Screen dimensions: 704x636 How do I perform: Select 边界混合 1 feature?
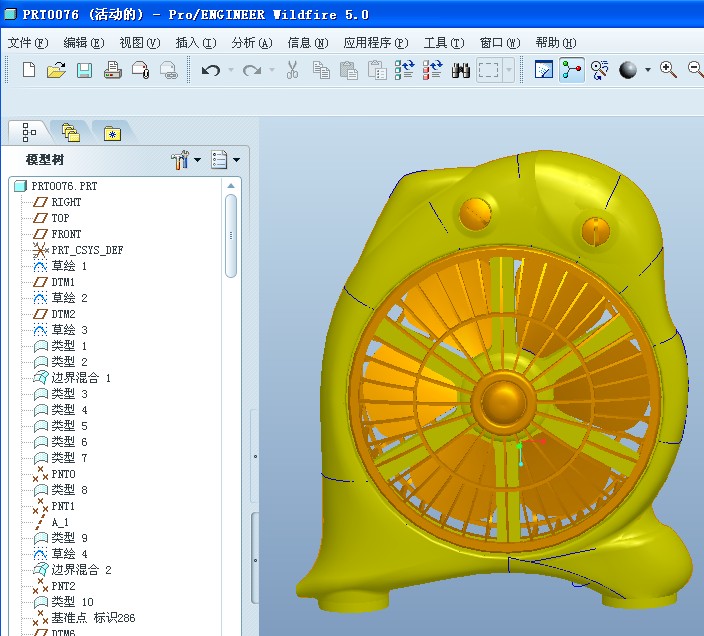coord(72,378)
